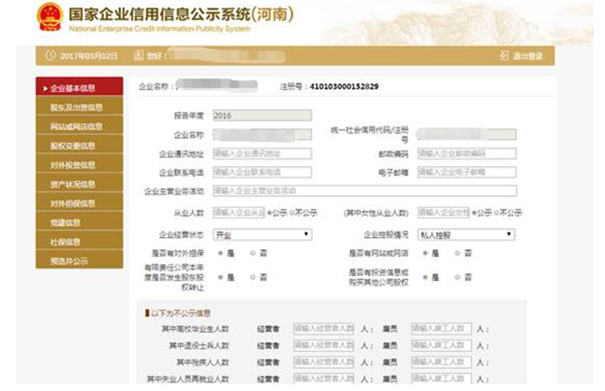Select 不公示 for 其中女性从业人数
Screen dimensions: 605x391
496,213
